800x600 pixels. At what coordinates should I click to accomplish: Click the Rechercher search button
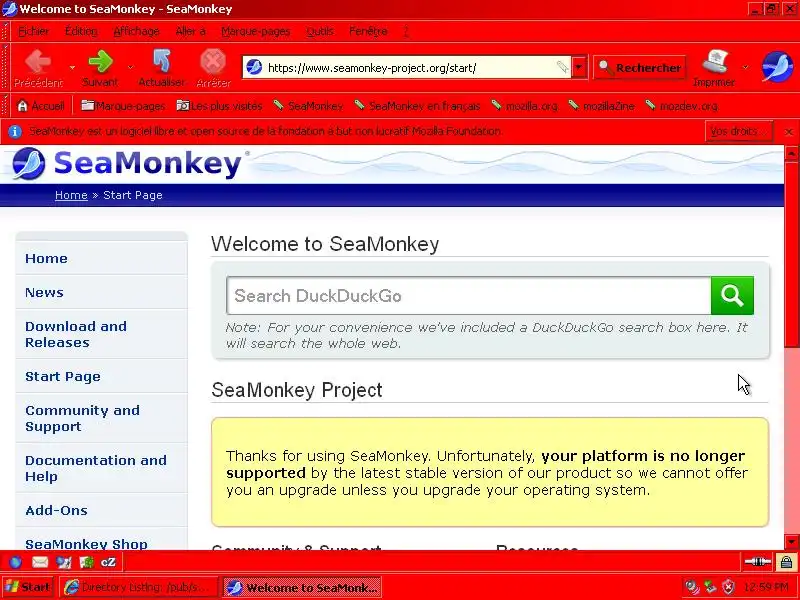click(x=640, y=67)
